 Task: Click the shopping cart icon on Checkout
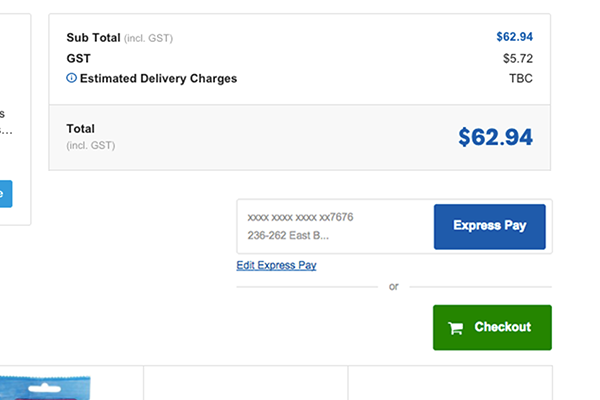pyautogui.click(x=456, y=327)
